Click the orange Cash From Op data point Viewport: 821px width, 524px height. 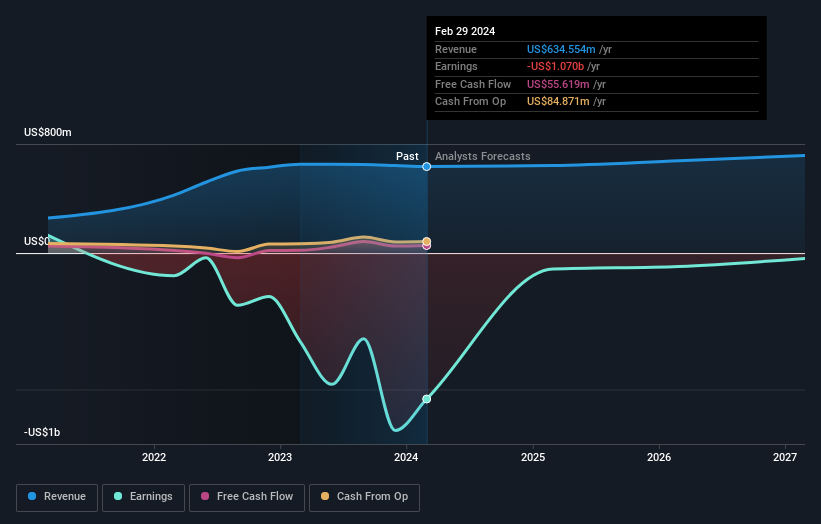pos(427,241)
